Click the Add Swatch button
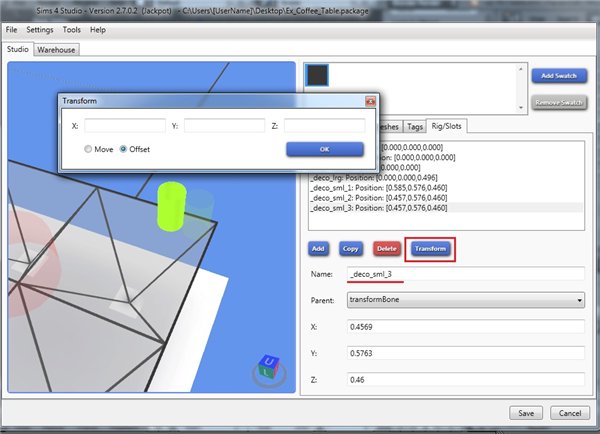This screenshot has height=434, width=600. click(558, 76)
